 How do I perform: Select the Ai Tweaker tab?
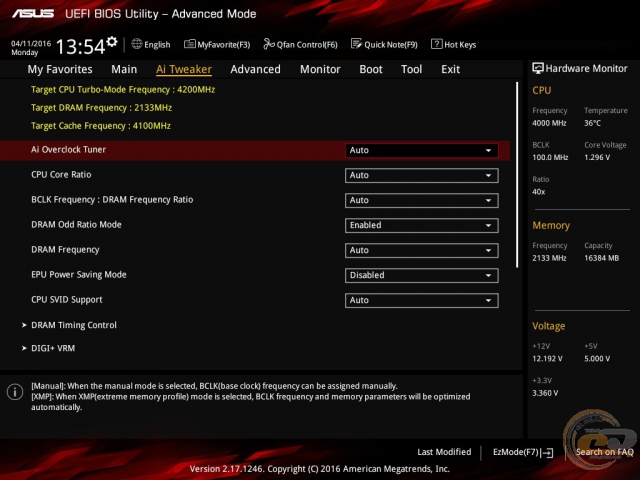(184, 69)
